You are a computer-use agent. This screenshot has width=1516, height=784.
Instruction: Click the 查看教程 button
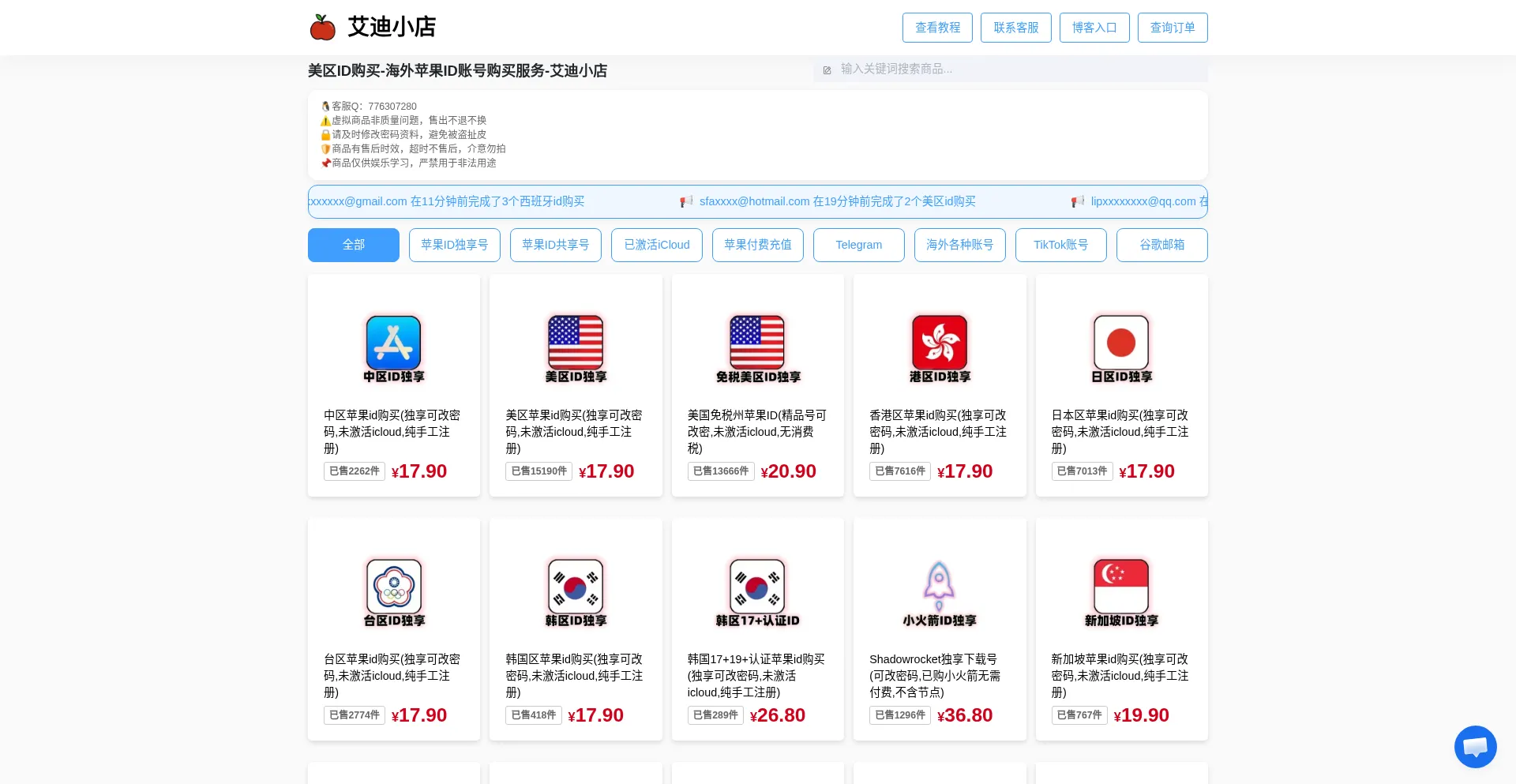(x=938, y=28)
